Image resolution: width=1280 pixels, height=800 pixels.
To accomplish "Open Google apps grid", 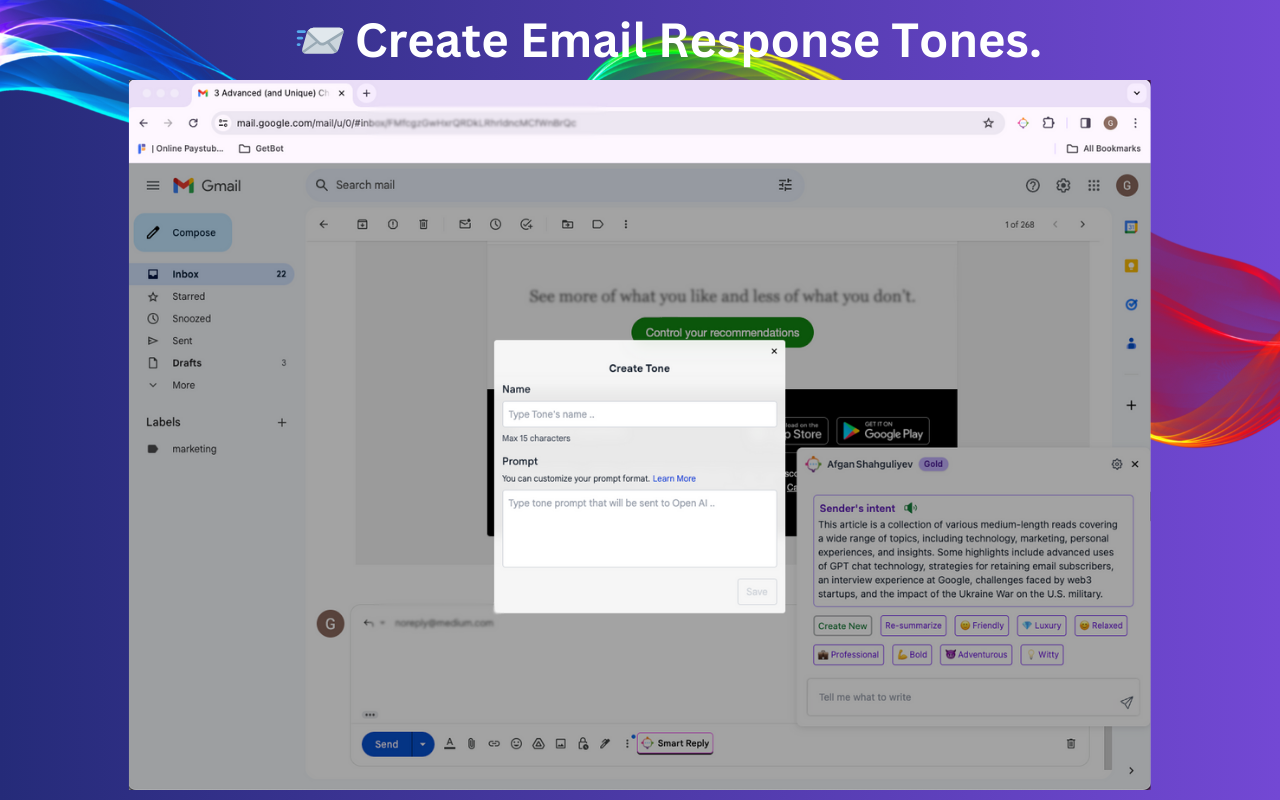I will (1094, 185).
